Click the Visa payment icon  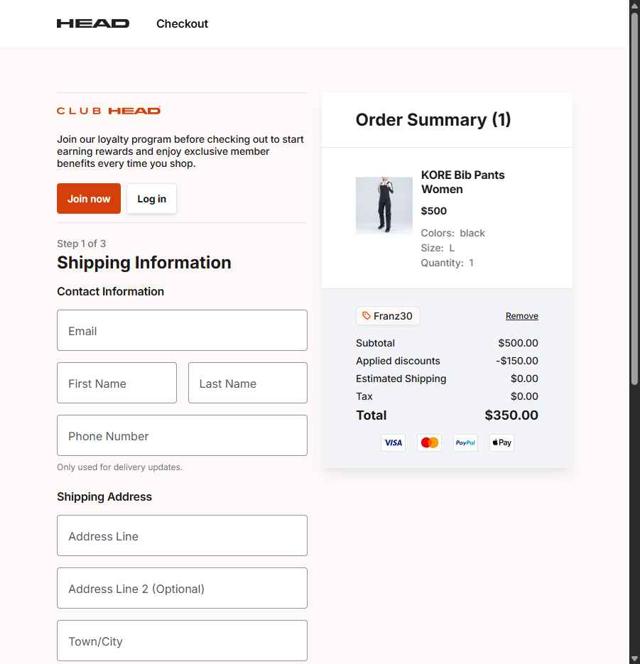pos(393,442)
